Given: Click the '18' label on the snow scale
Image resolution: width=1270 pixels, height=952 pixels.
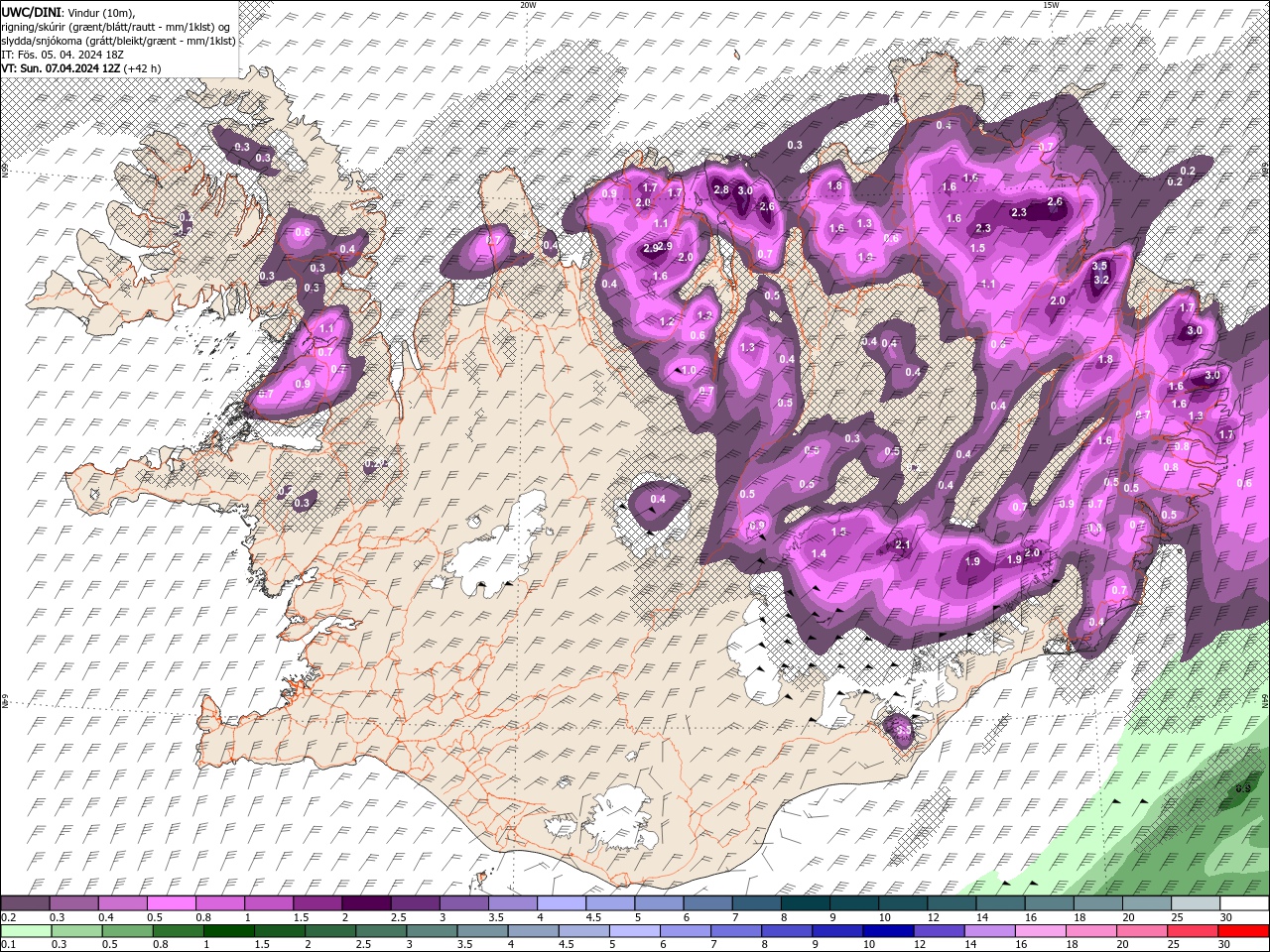Looking at the screenshot, I should pyautogui.click(x=1079, y=918).
